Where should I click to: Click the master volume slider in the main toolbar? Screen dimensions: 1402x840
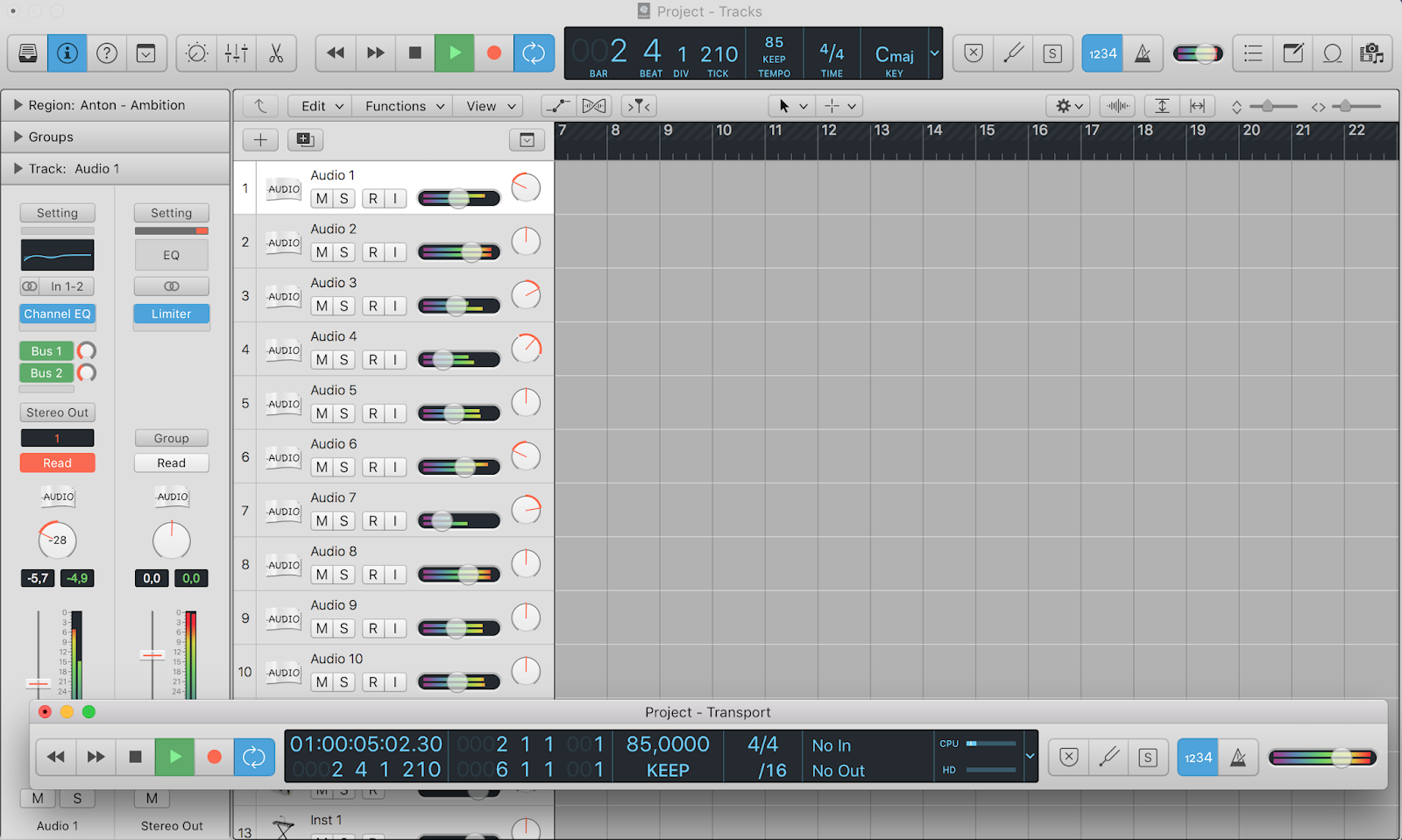1198,53
